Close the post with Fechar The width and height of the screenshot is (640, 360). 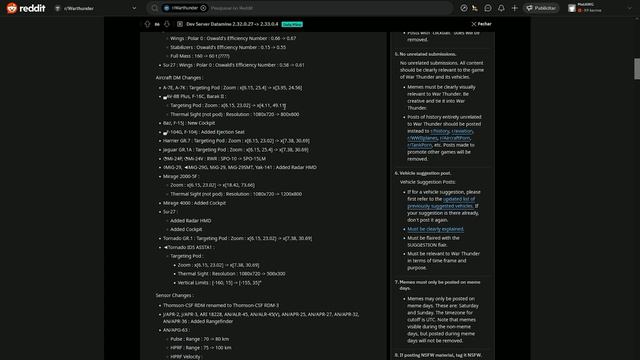[x=482, y=24]
